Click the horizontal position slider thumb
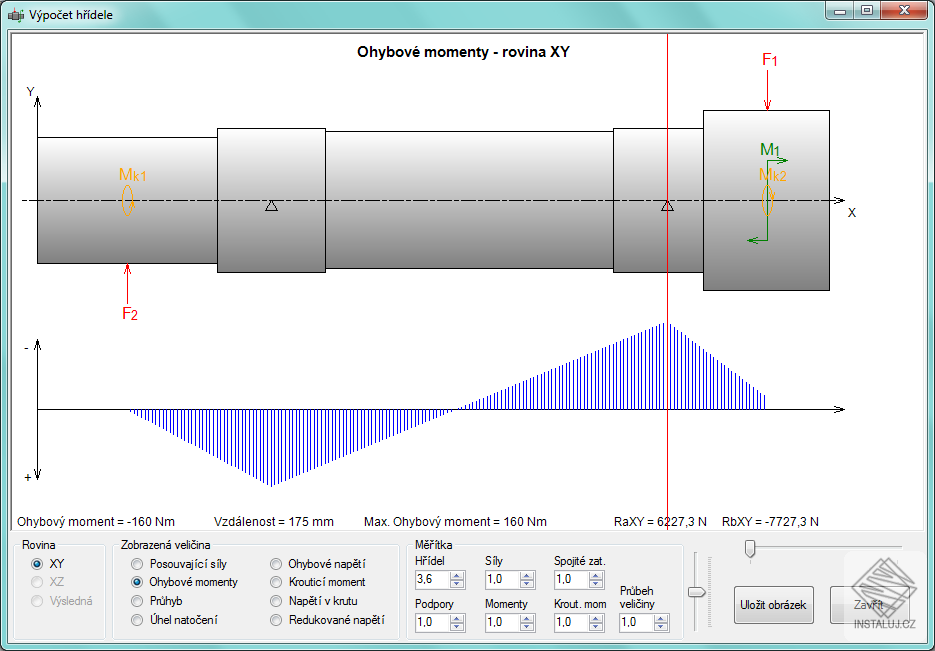This screenshot has height=651, width=935. click(x=749, y=547)
